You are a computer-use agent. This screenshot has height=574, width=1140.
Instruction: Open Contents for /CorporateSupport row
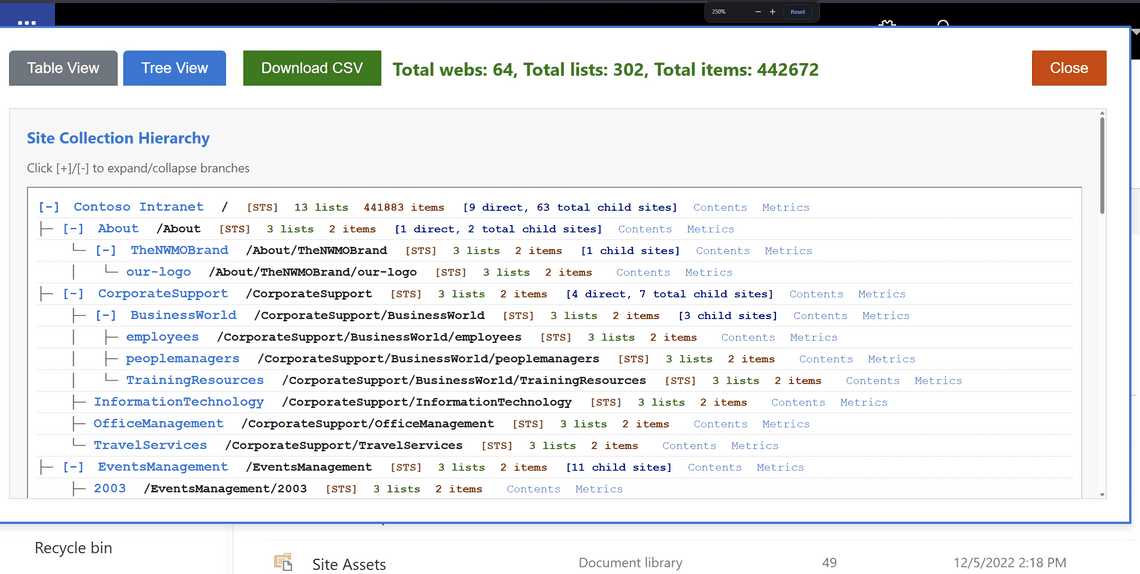(816, 295)
